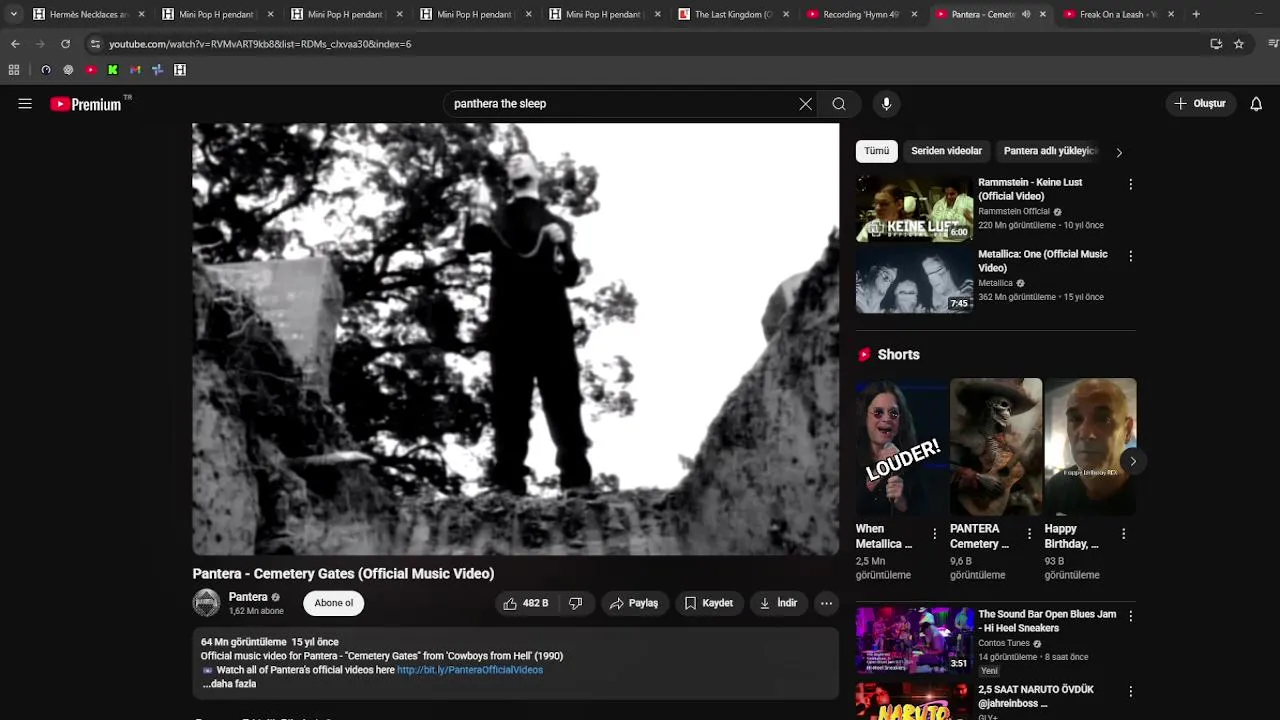The width and height of the screenshot is (1280, 720).
Task: Click the Paylaş share button
Action: (x=634, y=603)
